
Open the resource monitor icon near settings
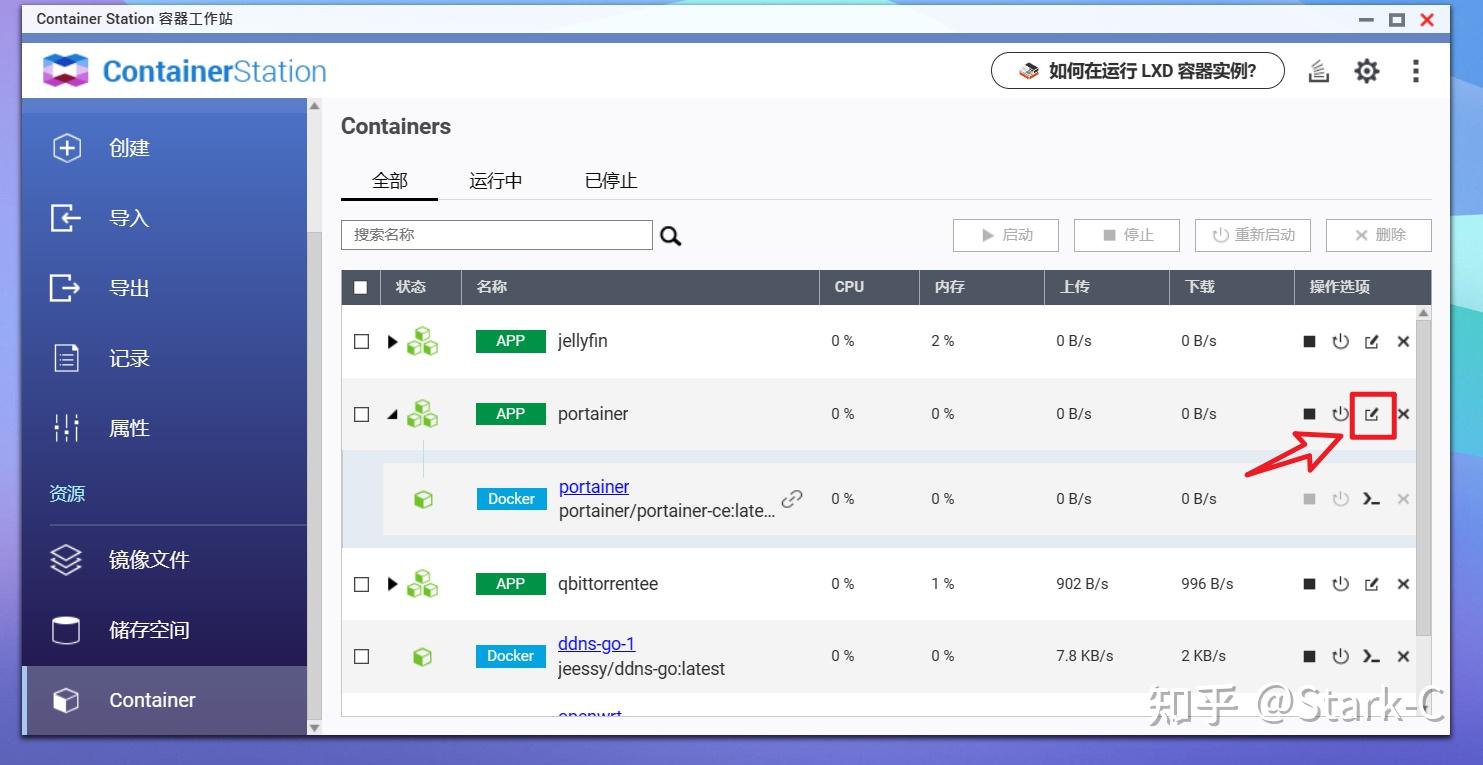[x=1318, y=70]
